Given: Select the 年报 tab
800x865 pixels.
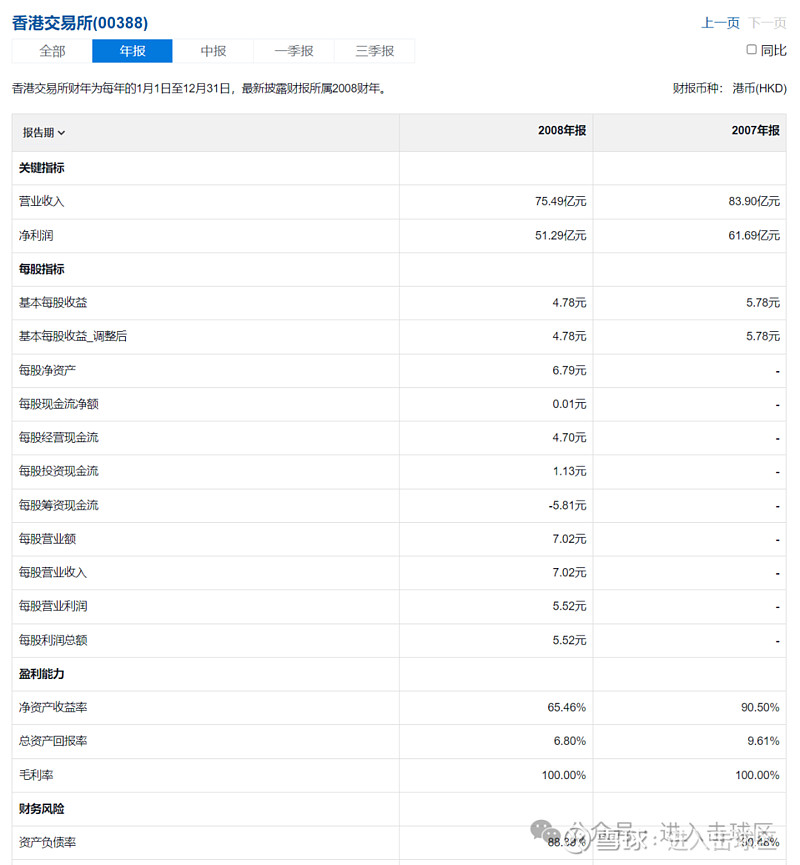Looking at the screenshot, I should [132, 51].
